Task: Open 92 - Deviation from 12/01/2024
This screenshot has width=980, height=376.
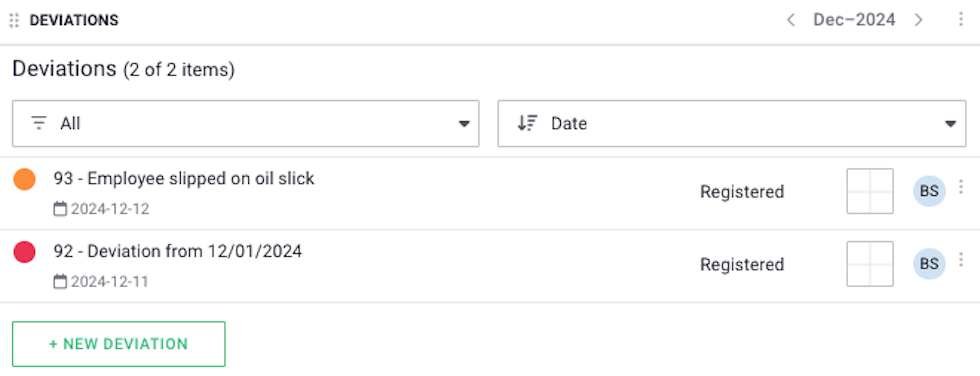Action: [x=178, y=252]
